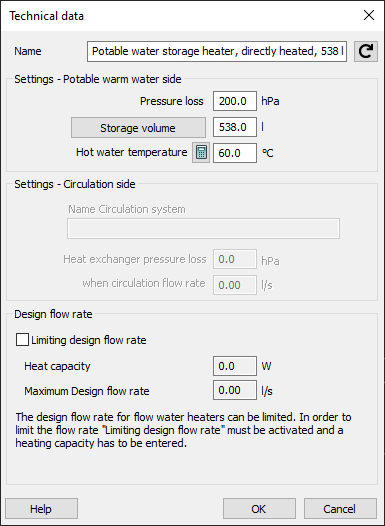Click the Limiting design flow rate label

(89, 340)
